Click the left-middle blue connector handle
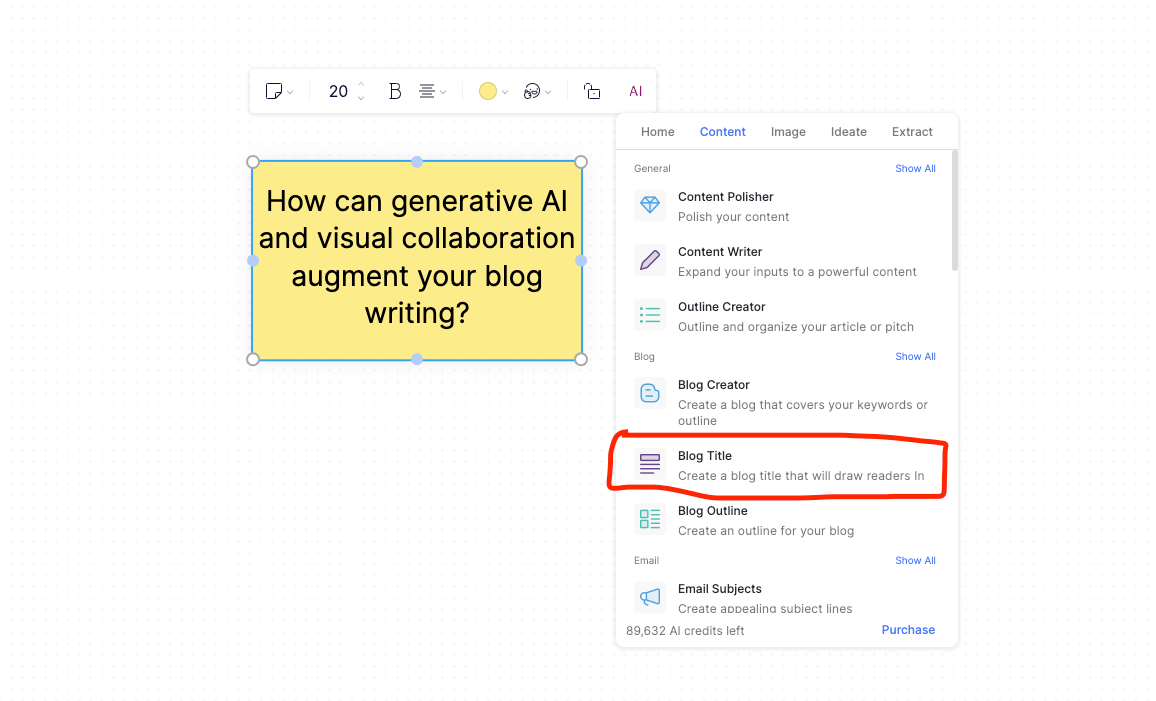The height and width of the screenshot is (701, 1156). (253, 260)
